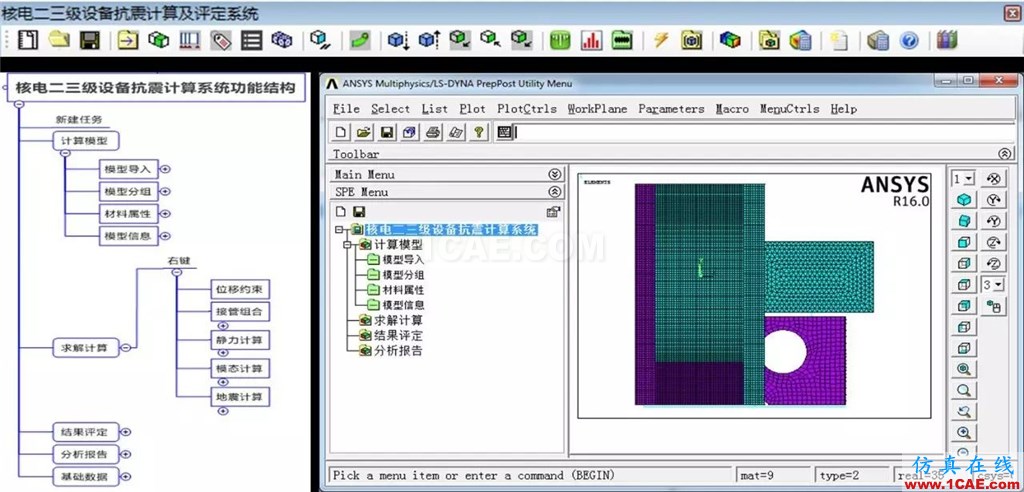This screenshot has width=1024, height=492.
Task: Collapse the SPE Menu panel chevron
Action: (554, 192)
